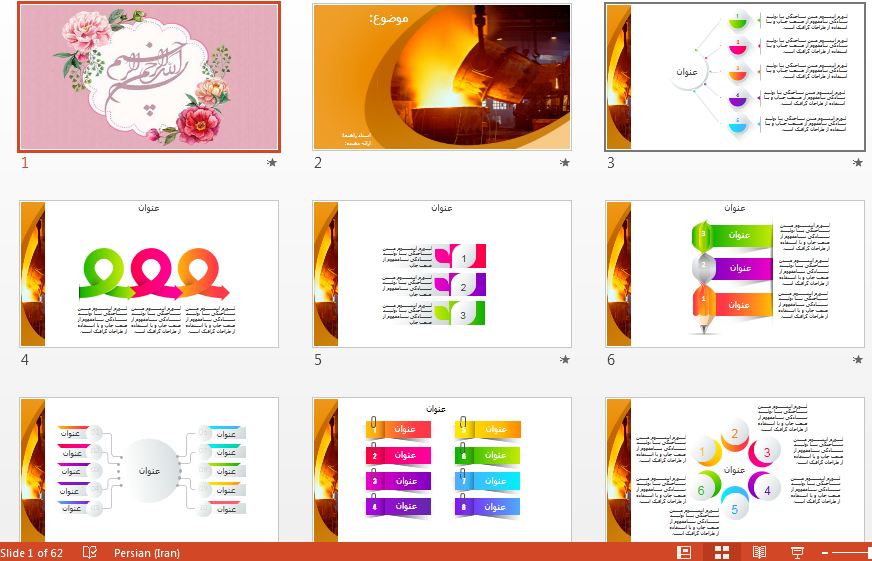Preview the transition star for slide 2
The image size is (872, 561).
tap(565, 162)
